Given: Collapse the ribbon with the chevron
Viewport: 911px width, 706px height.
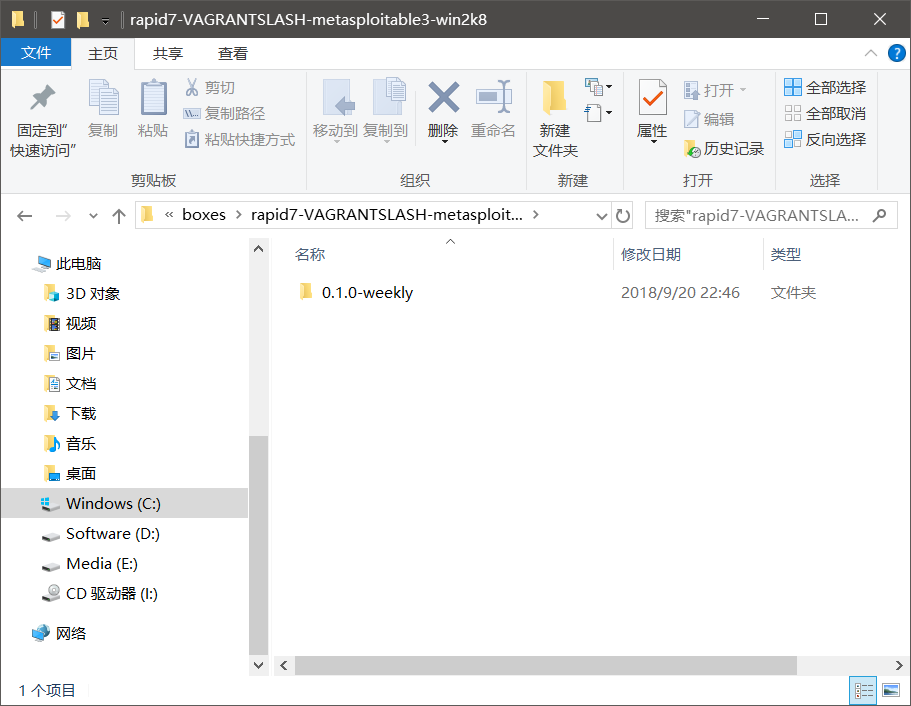Looking at the screenshot, I should [871, 53].
